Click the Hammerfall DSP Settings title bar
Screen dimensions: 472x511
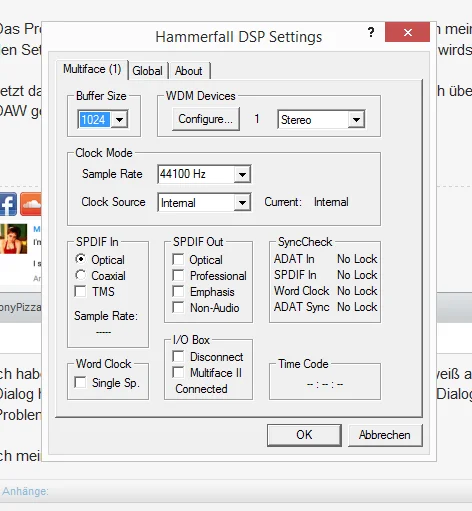pos(239,37)
